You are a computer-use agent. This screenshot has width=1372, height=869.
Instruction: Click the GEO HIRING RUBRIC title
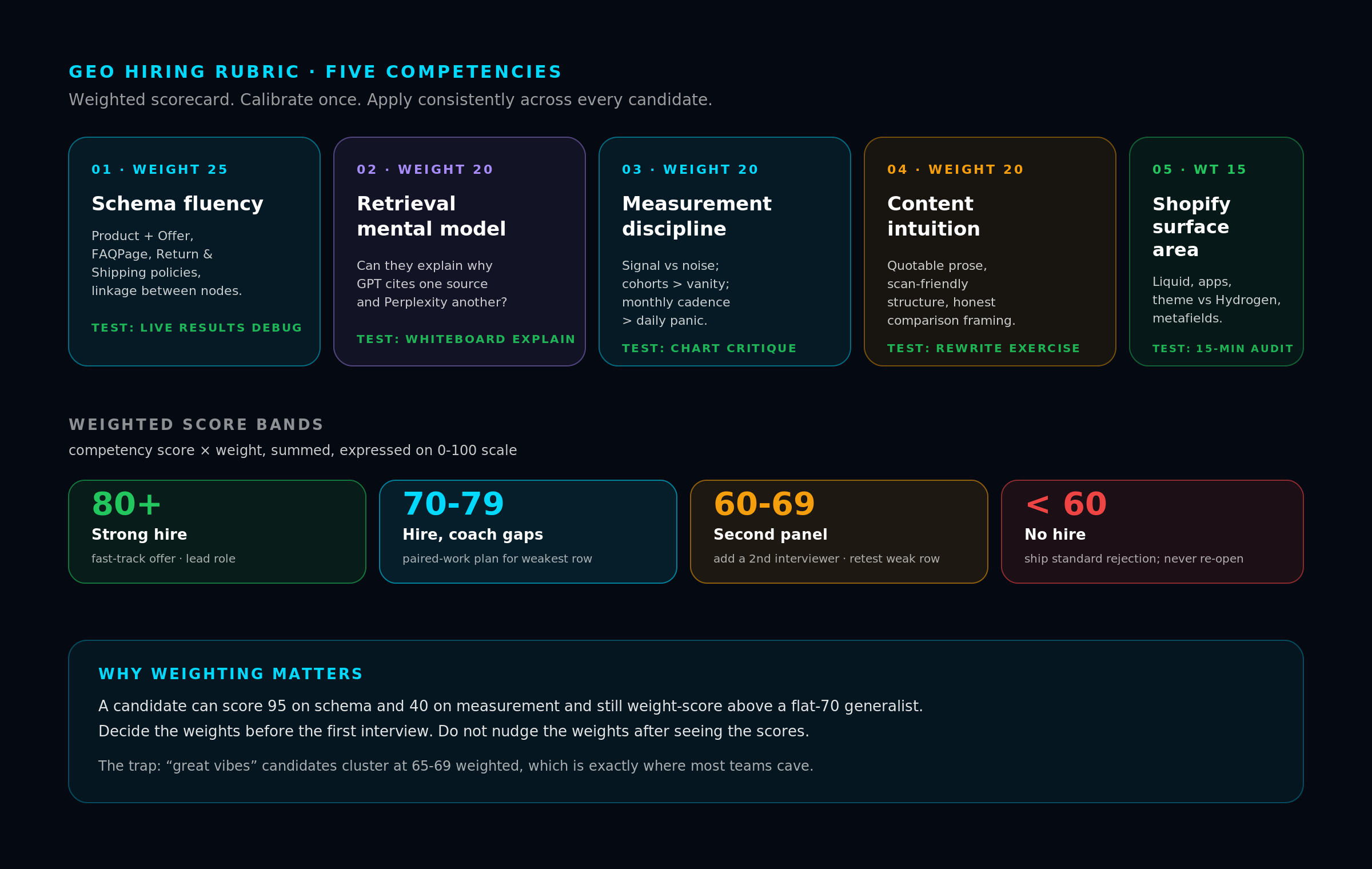[x=315, y=72]
